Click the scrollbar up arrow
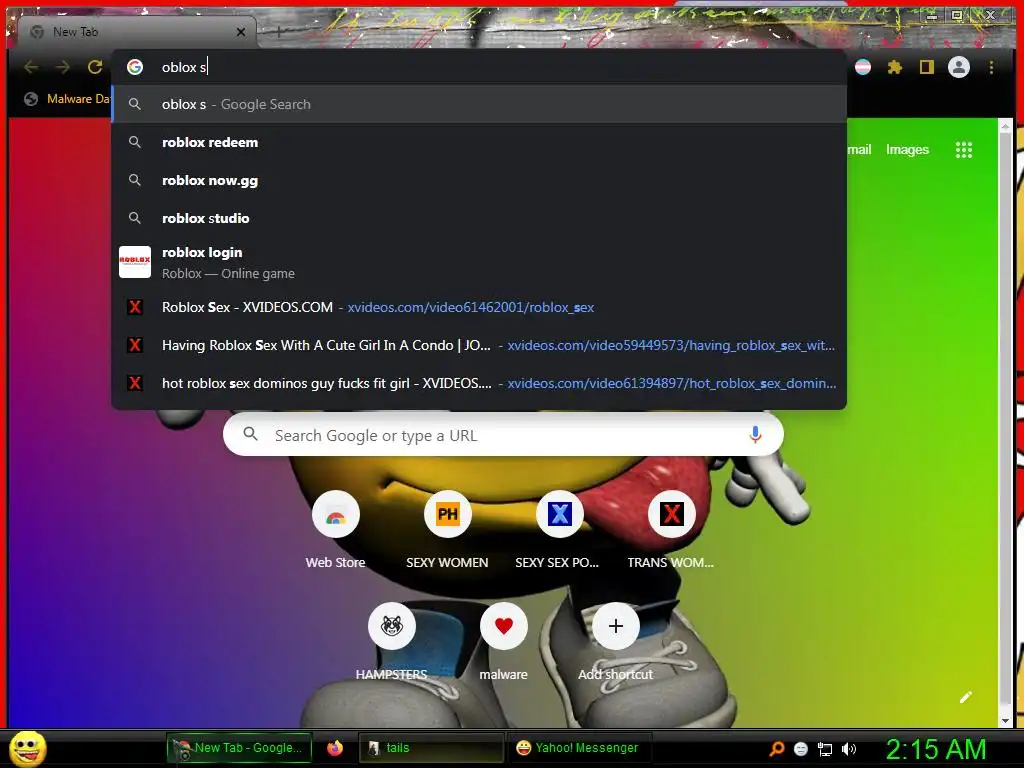The height and width of the screenshot is (768, 1024). (1005, 127)
